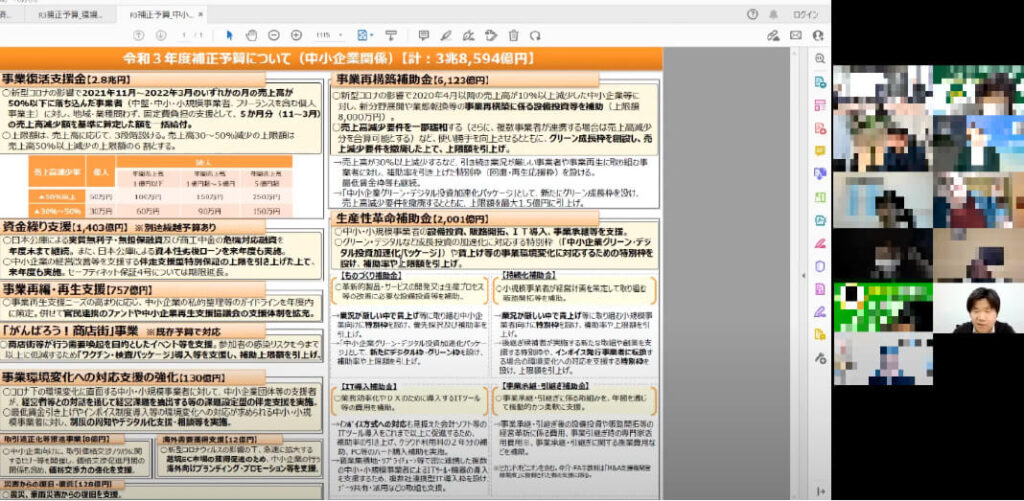
Task: Click the ログイン sign-in button
Action: point(805,14)
